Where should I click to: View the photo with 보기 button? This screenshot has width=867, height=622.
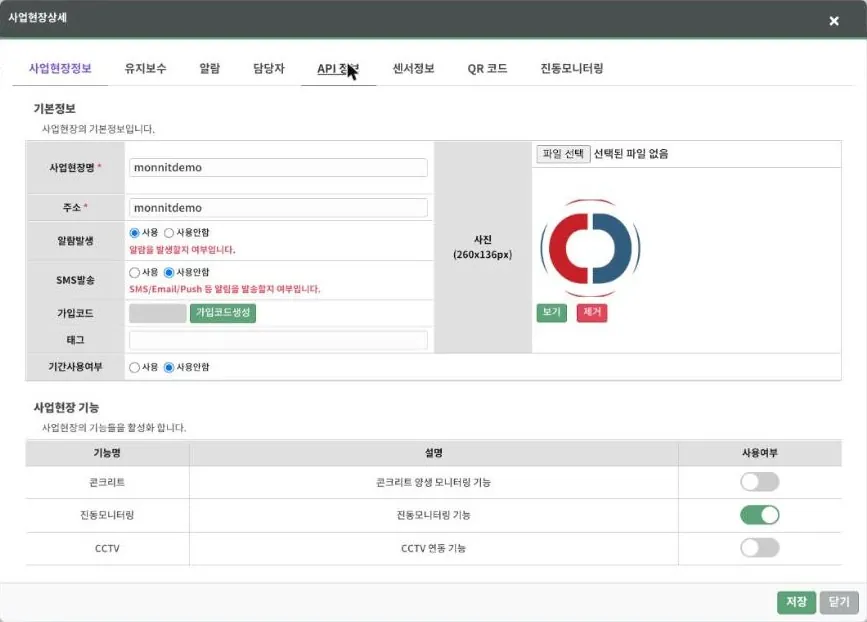[552, 312]
